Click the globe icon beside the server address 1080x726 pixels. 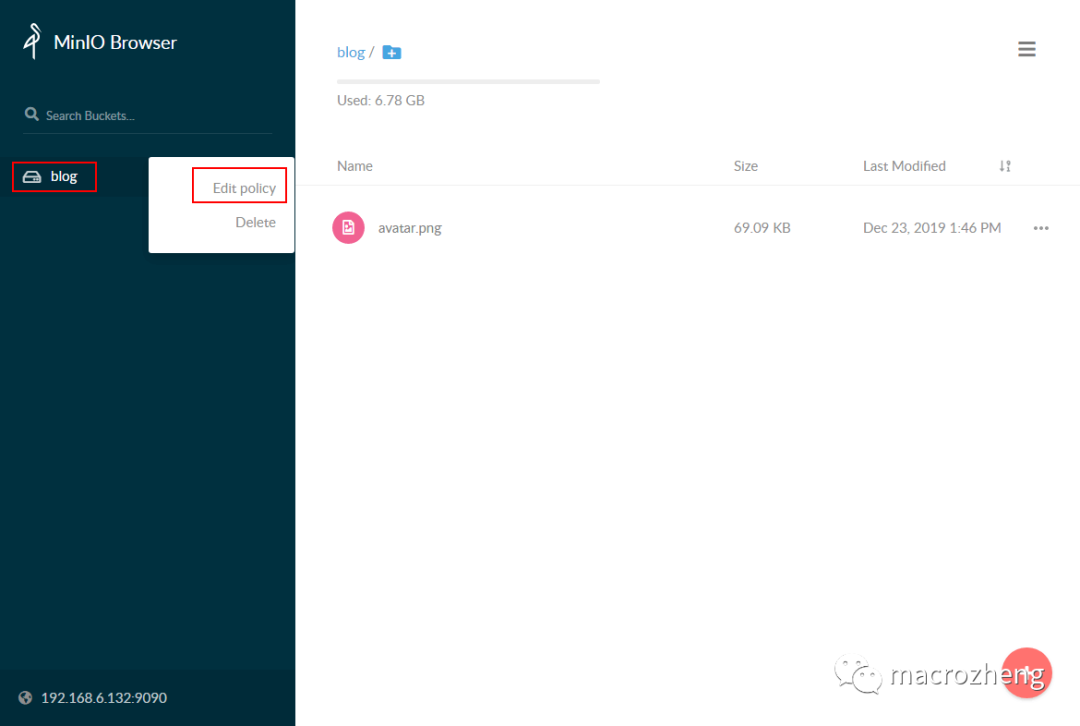25,698
